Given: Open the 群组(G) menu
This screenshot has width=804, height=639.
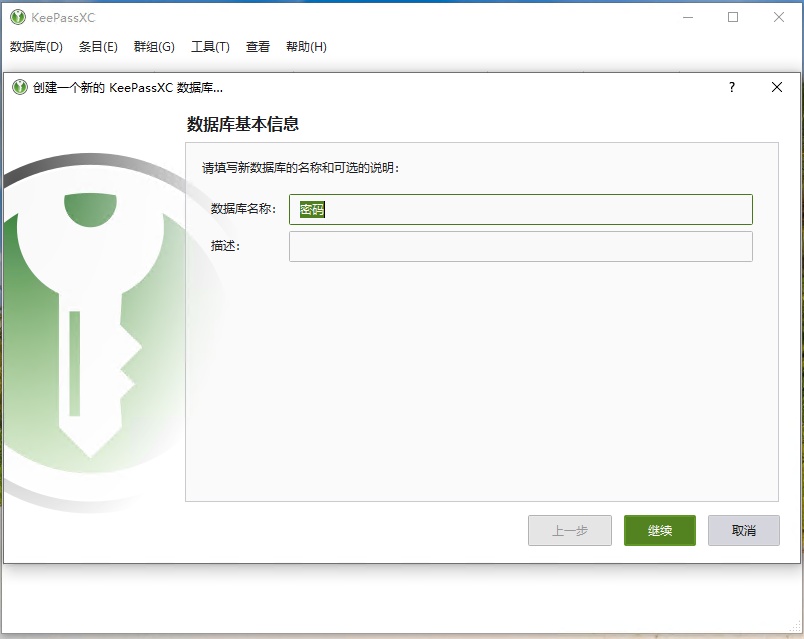Looking at the screenshot, I should click(152, 46).
